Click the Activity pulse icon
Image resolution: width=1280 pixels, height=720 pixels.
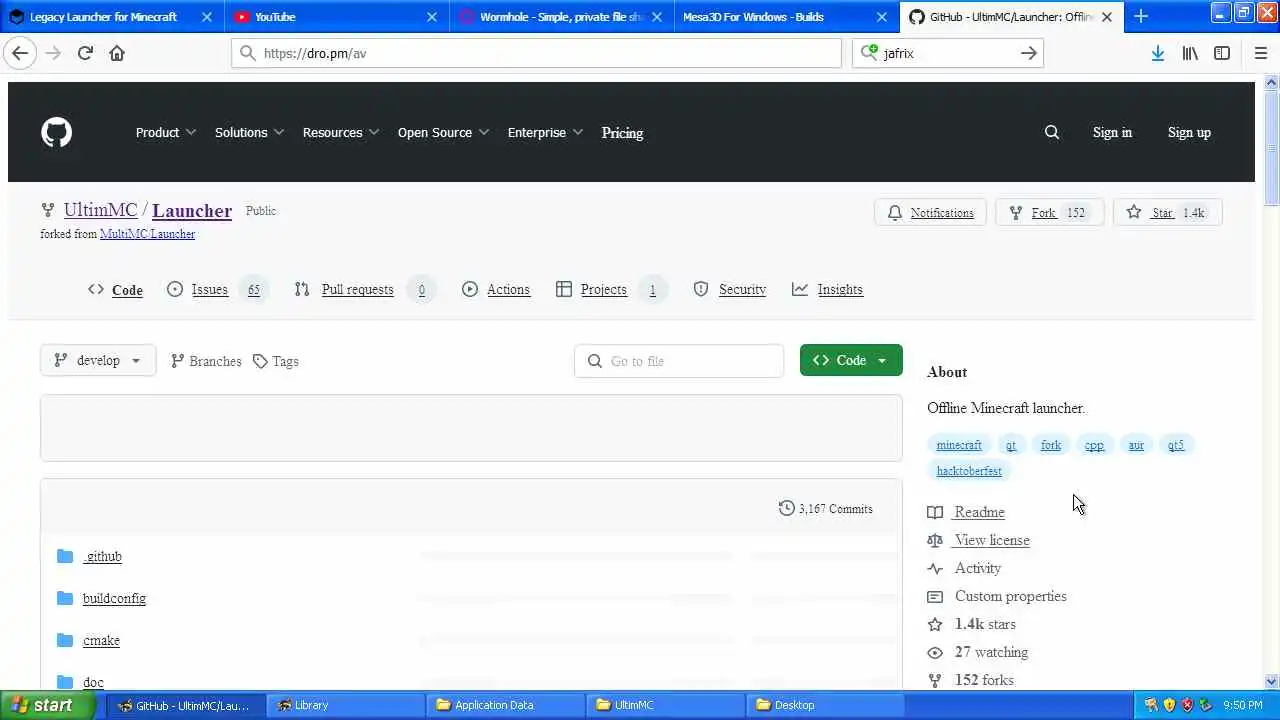point(935,568)
